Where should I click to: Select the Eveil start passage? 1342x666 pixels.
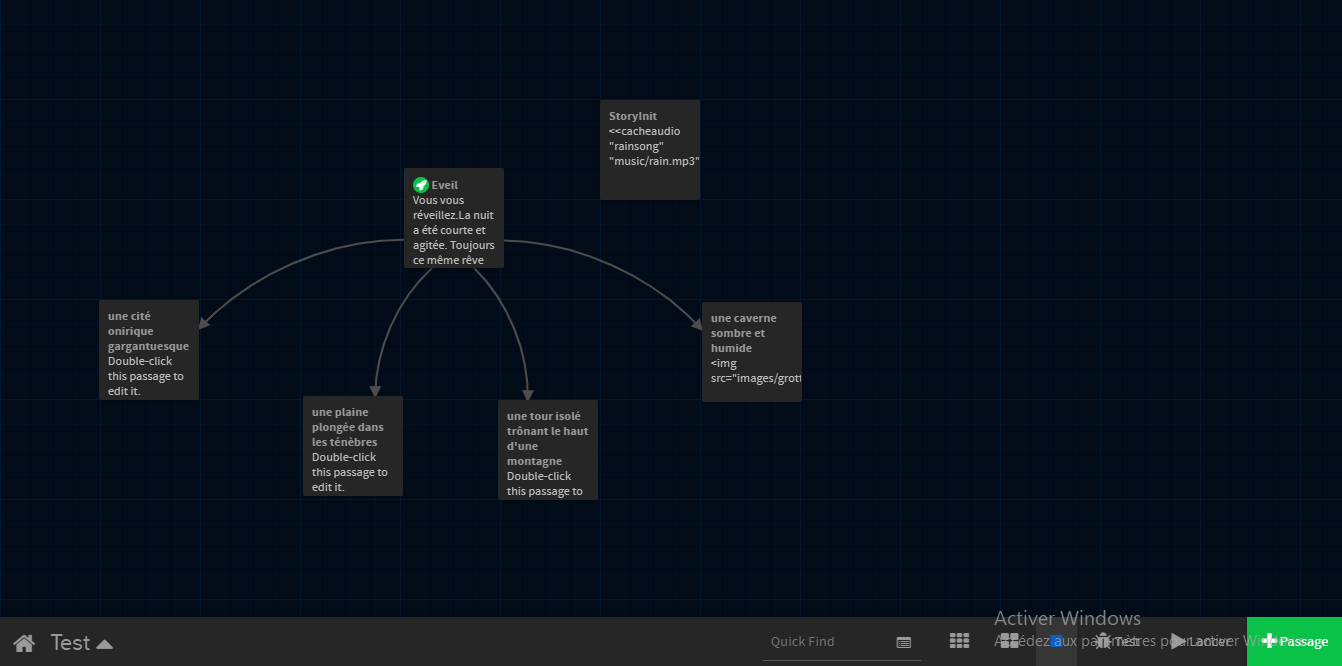pyautogui.click(x=454, y=218)
